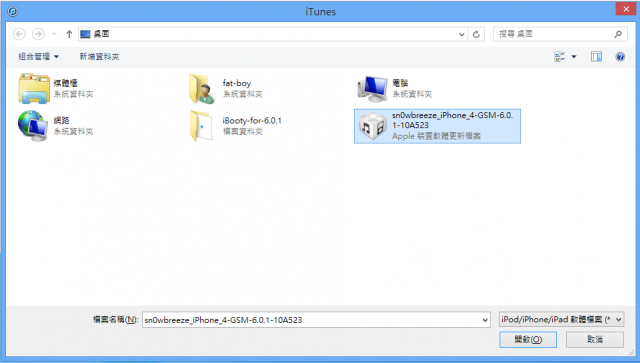
Task: Click the 網路 label text
Action: pos(61,120)
